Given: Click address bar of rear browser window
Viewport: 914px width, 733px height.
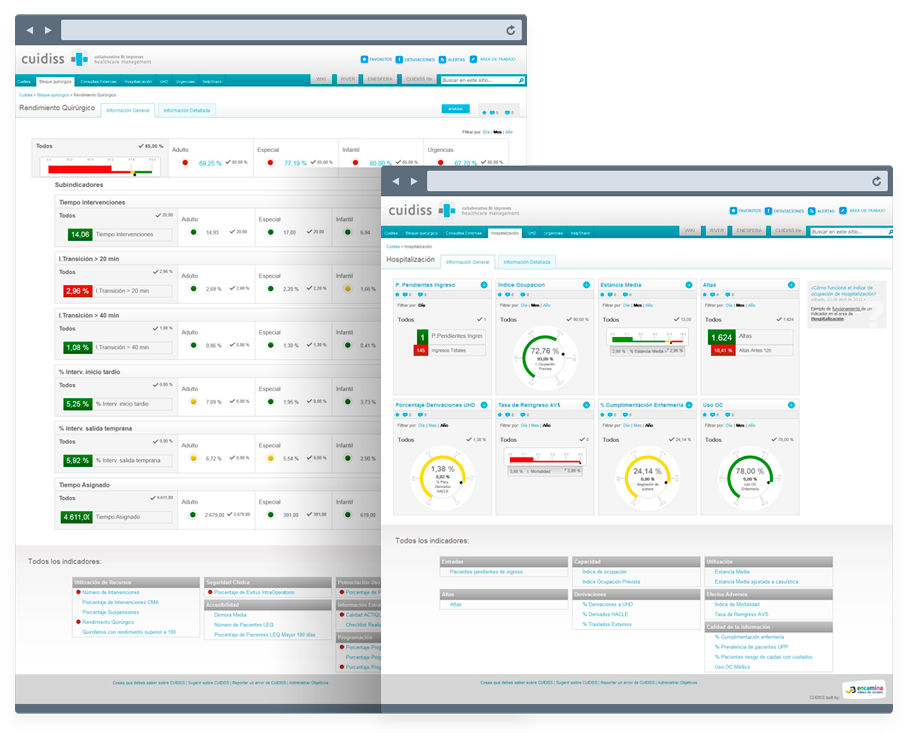Looking at the screenshot, I should pos(291,30).
